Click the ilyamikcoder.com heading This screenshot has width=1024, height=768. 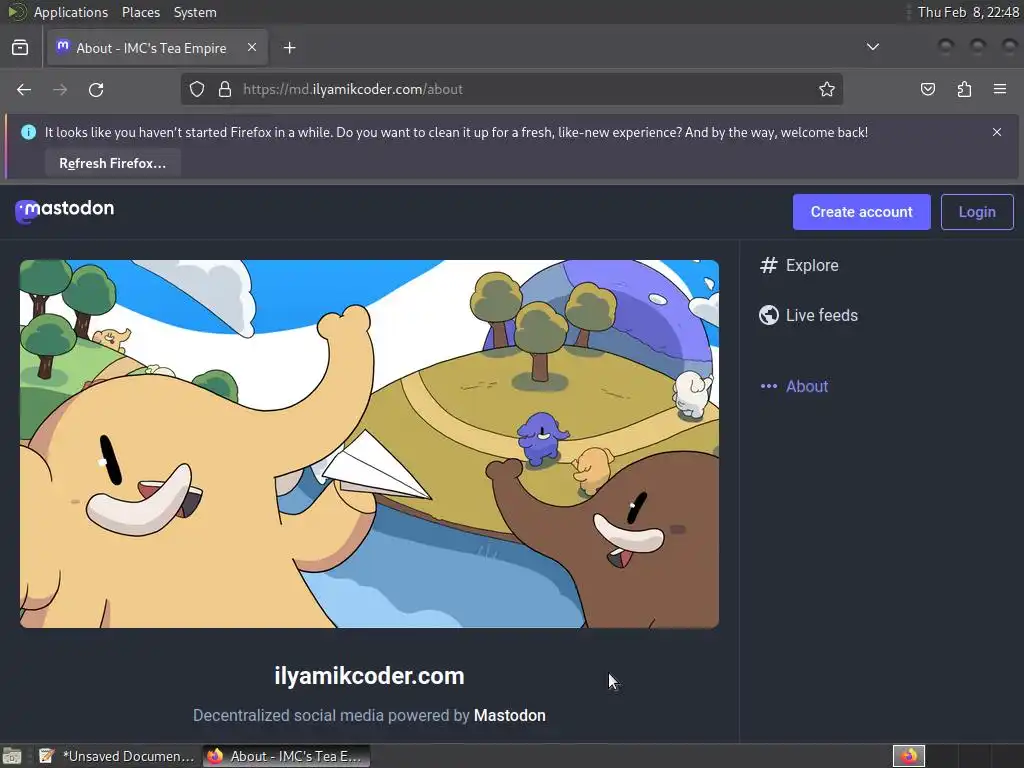[370, 676]
